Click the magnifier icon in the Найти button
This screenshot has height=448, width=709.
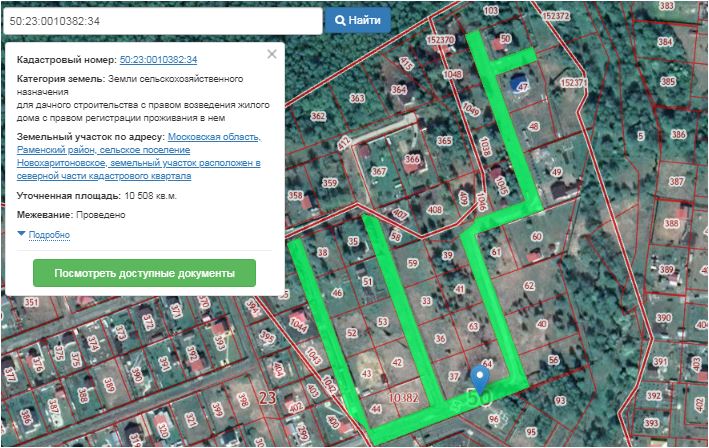[341, 20]
